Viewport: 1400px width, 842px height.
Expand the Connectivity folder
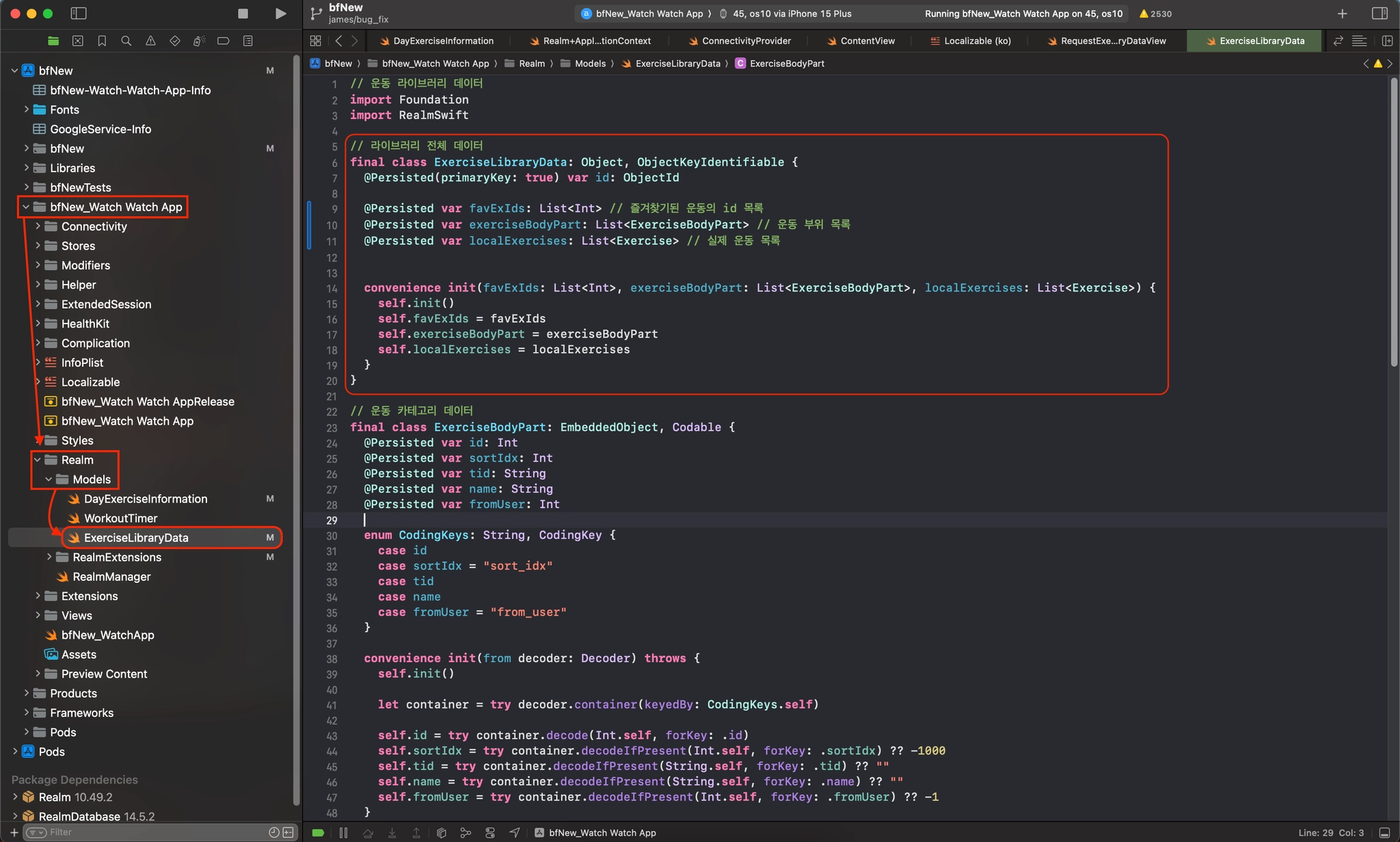pos(38,226)
